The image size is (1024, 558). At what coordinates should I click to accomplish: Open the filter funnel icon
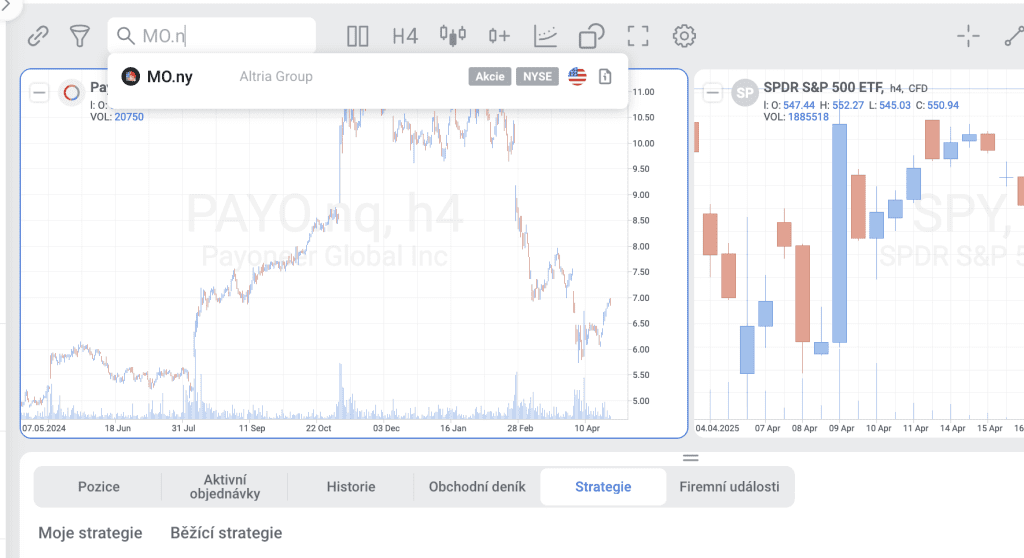pos(80,36)
